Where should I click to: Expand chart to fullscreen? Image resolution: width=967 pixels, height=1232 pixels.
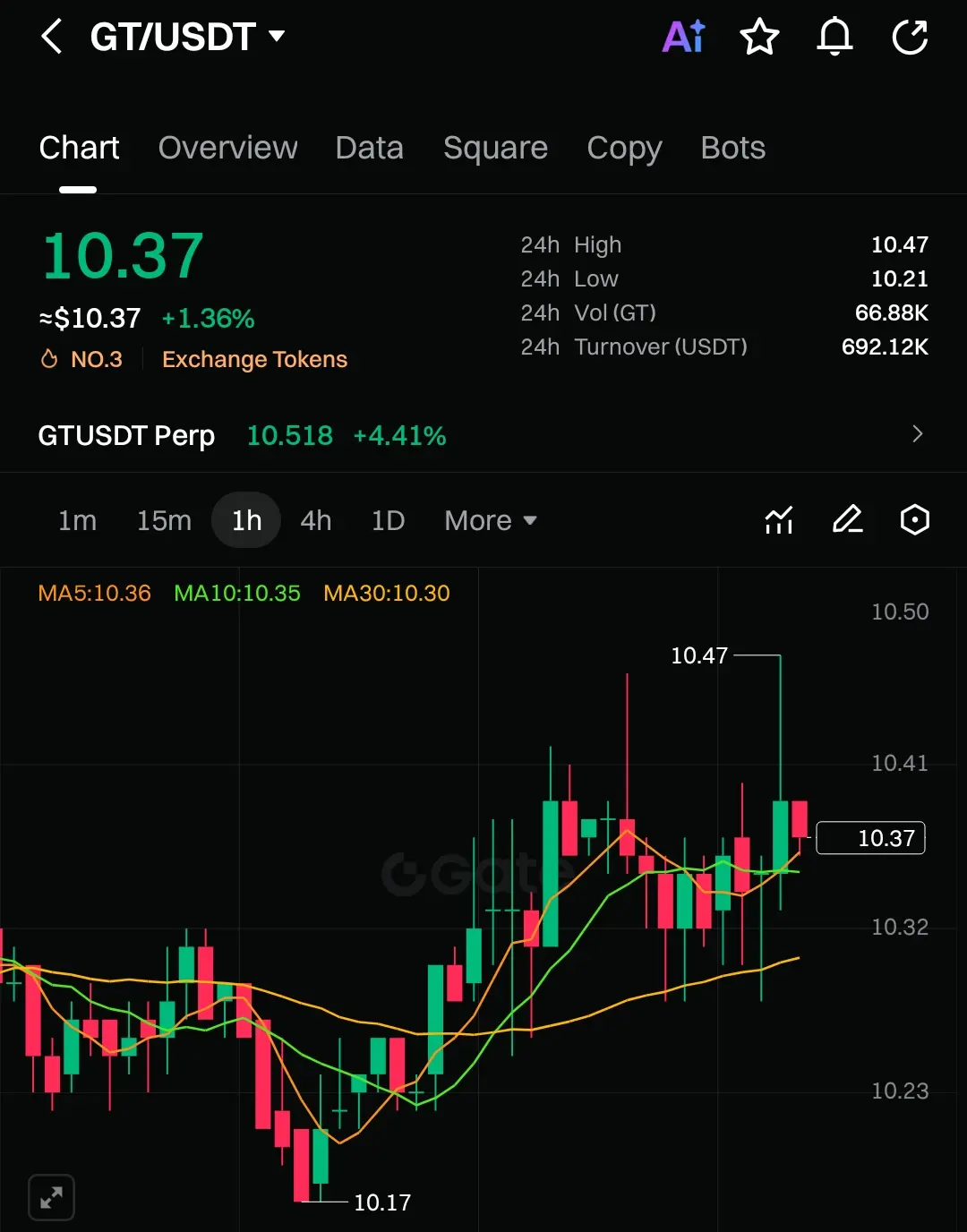[x=52, y=1197]
